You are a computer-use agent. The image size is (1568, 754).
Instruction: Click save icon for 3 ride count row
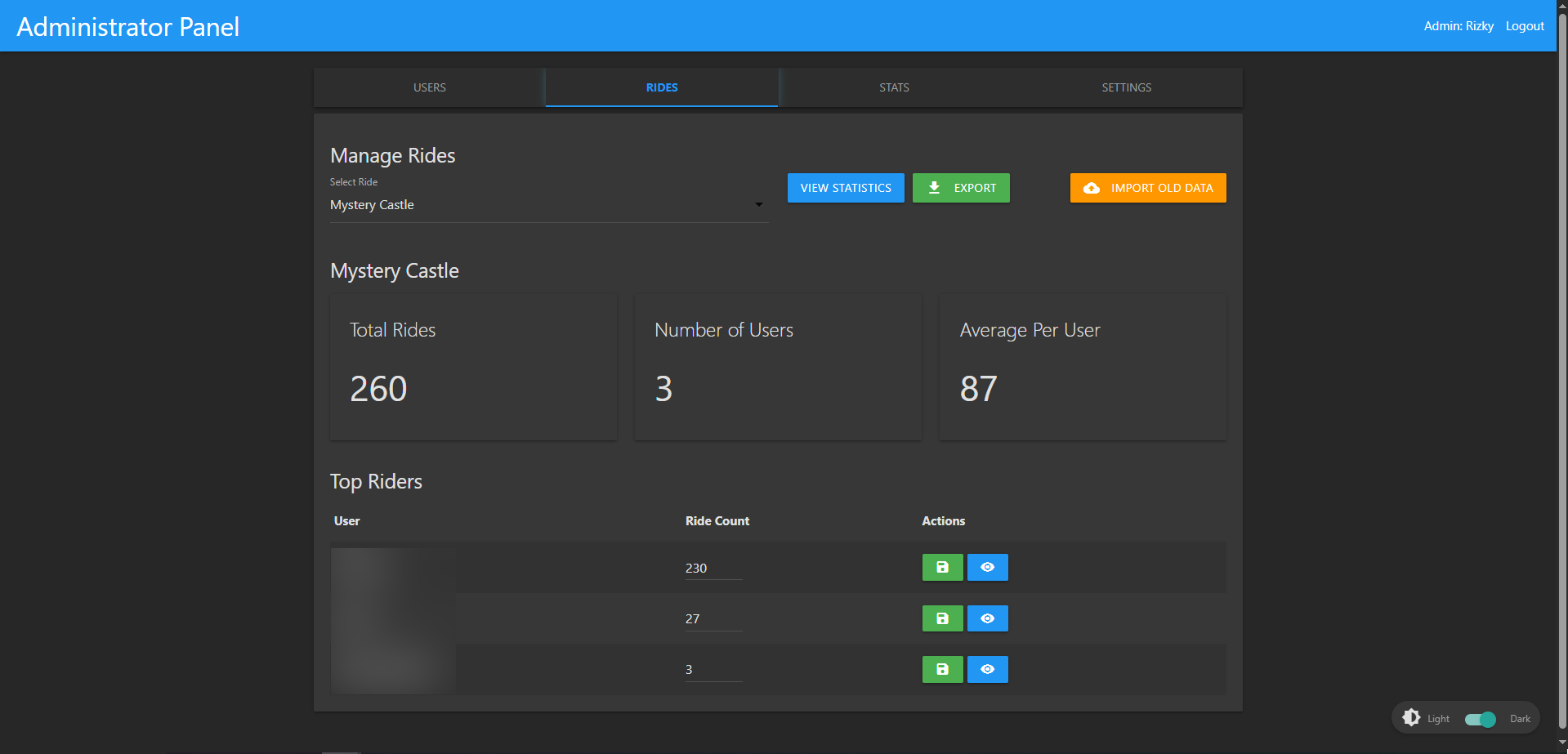[x=942, y=669]
